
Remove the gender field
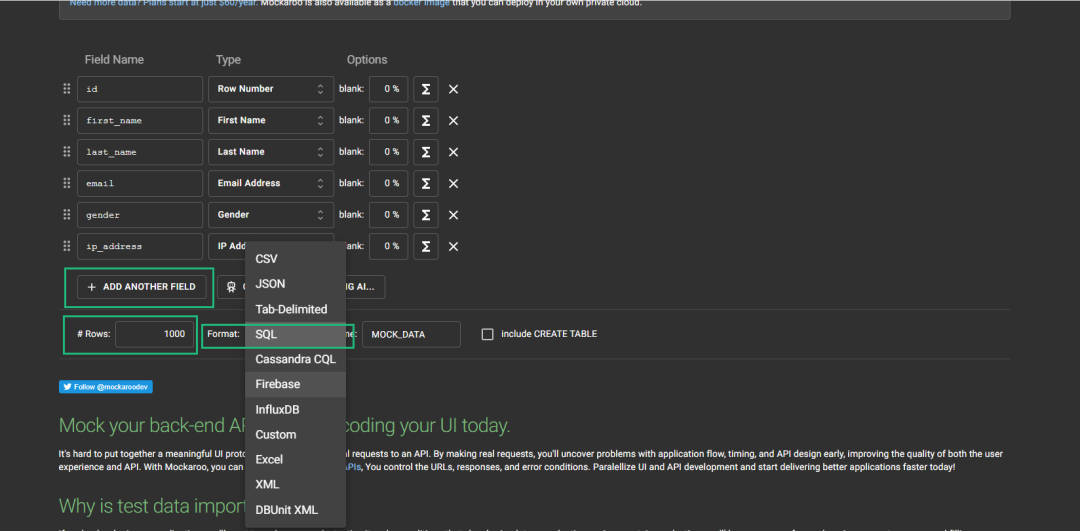[x=453, y=215]
